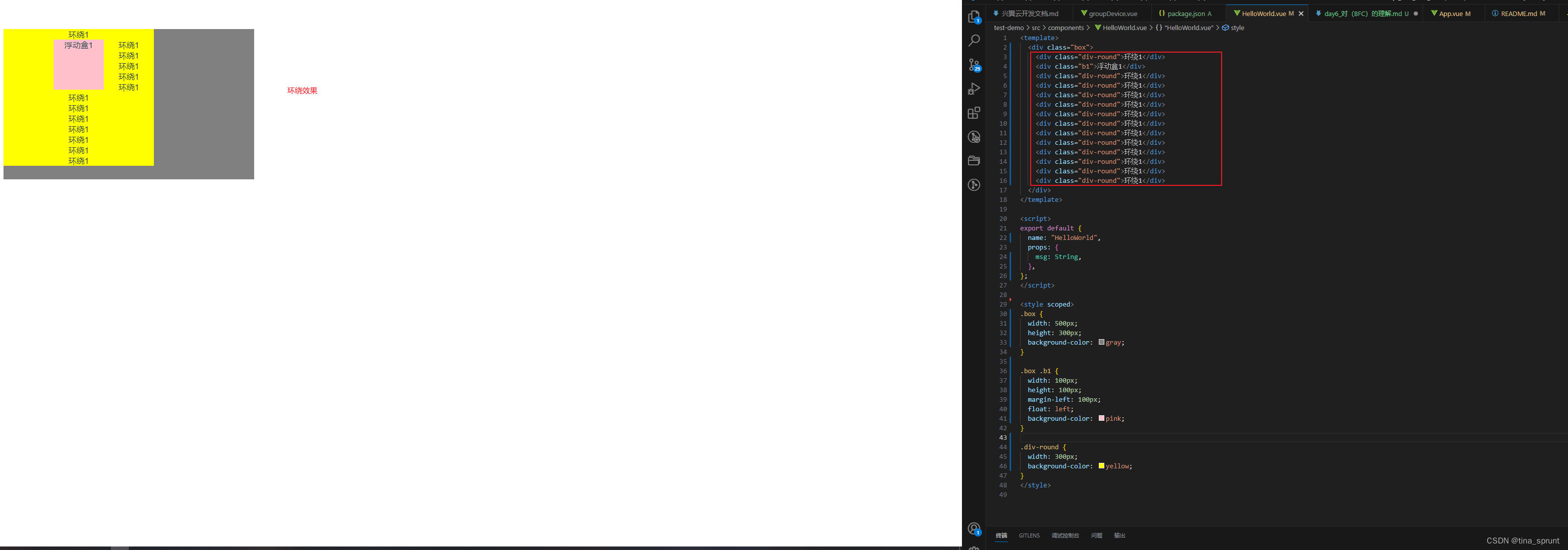Click the yellow color swatch in CSS

pos(1101,466)
